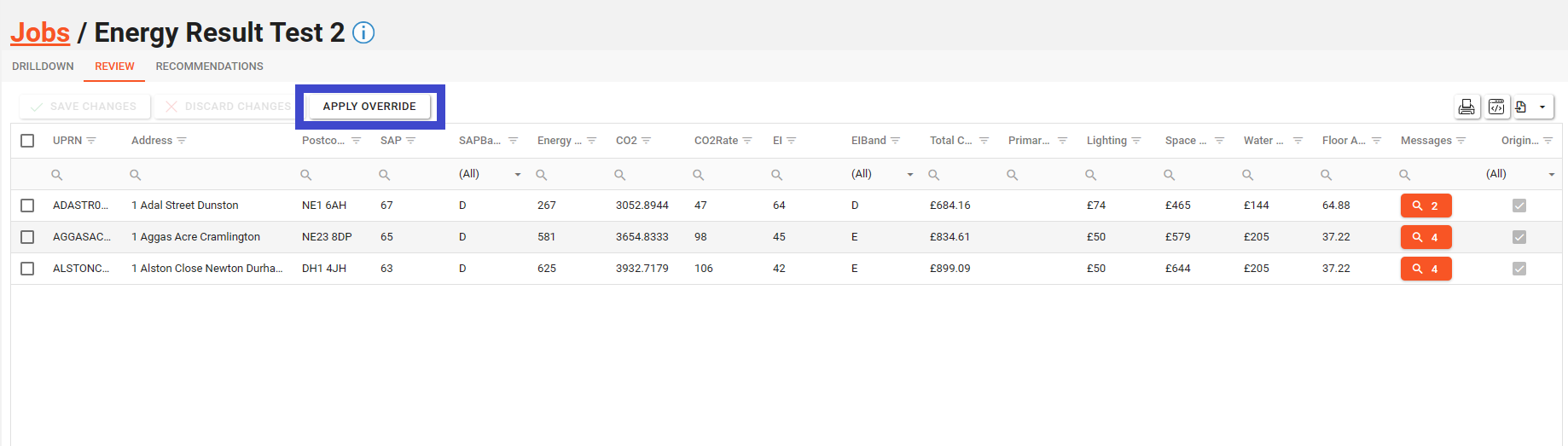Click the print icon button
The height and width of the screenshot is (446, 1568).
pyautogui.click(x=1466, y=107)
